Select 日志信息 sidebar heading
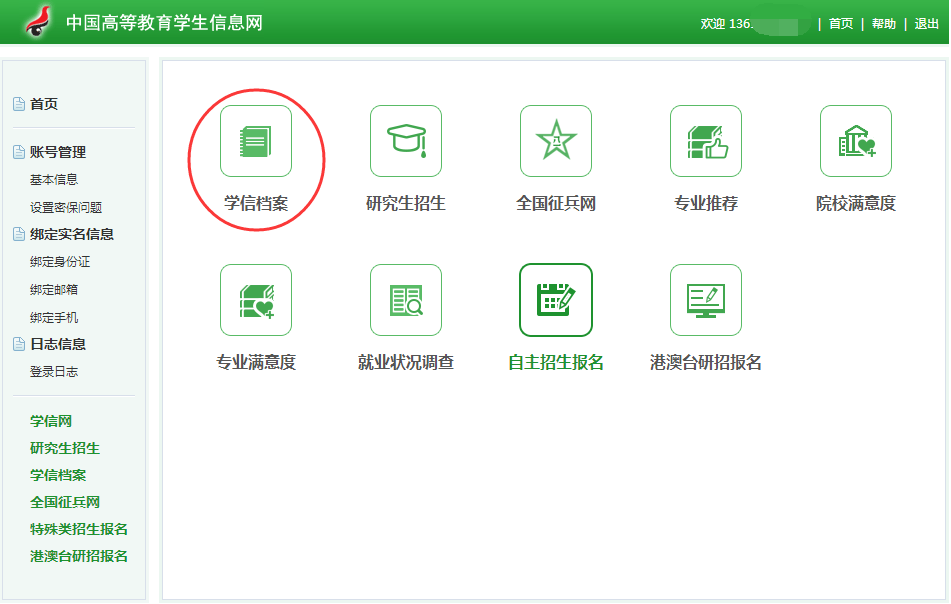Screen dimensions: 951x604 58,344
